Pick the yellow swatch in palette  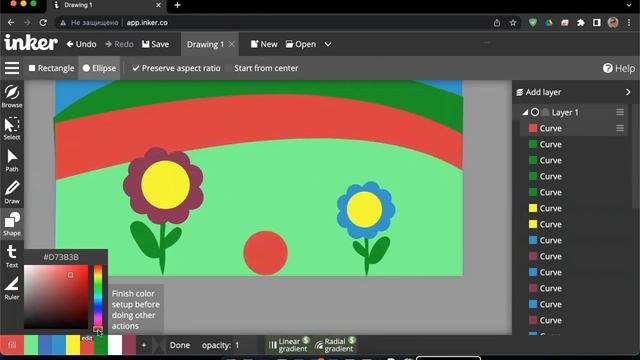[73, 345]
